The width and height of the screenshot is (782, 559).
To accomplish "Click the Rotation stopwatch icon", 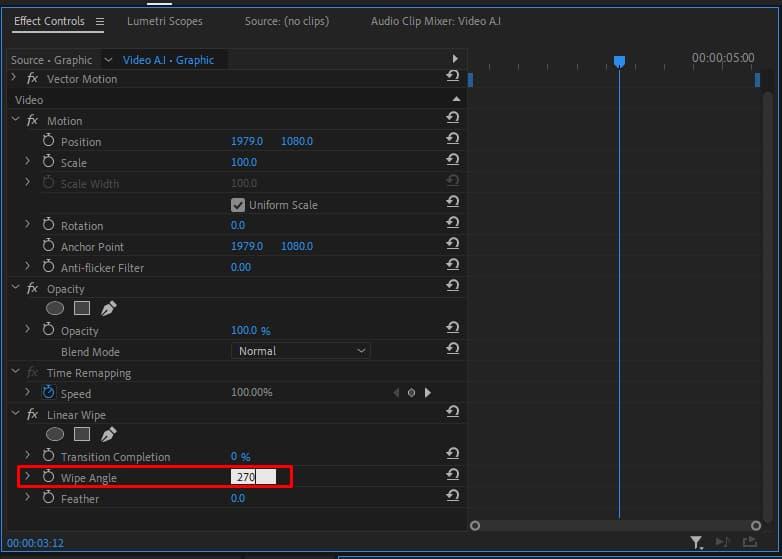I will click(48, 225).
